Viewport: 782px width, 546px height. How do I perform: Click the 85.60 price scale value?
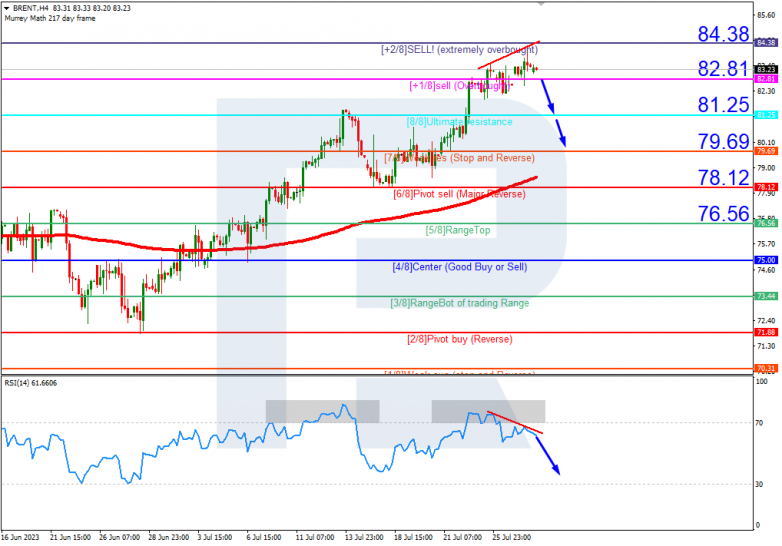click(x=766, y=15)
